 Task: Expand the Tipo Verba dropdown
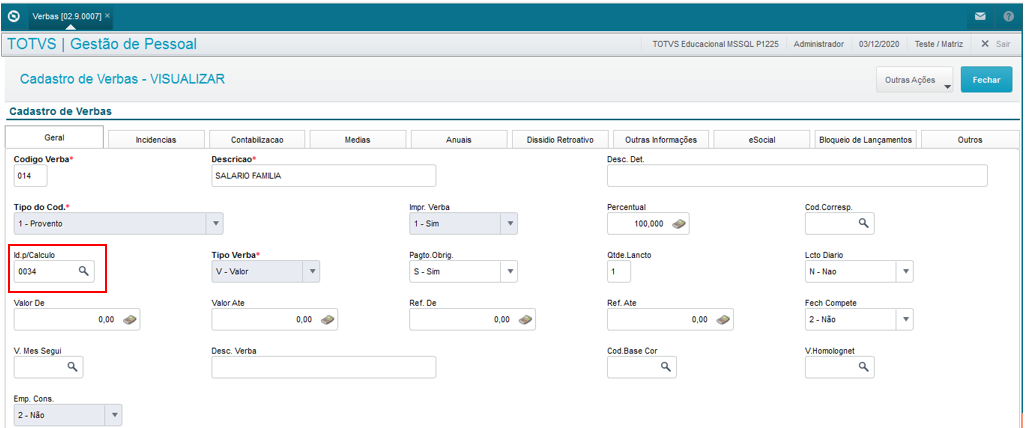pyautogui.click(x=311, y=271)
